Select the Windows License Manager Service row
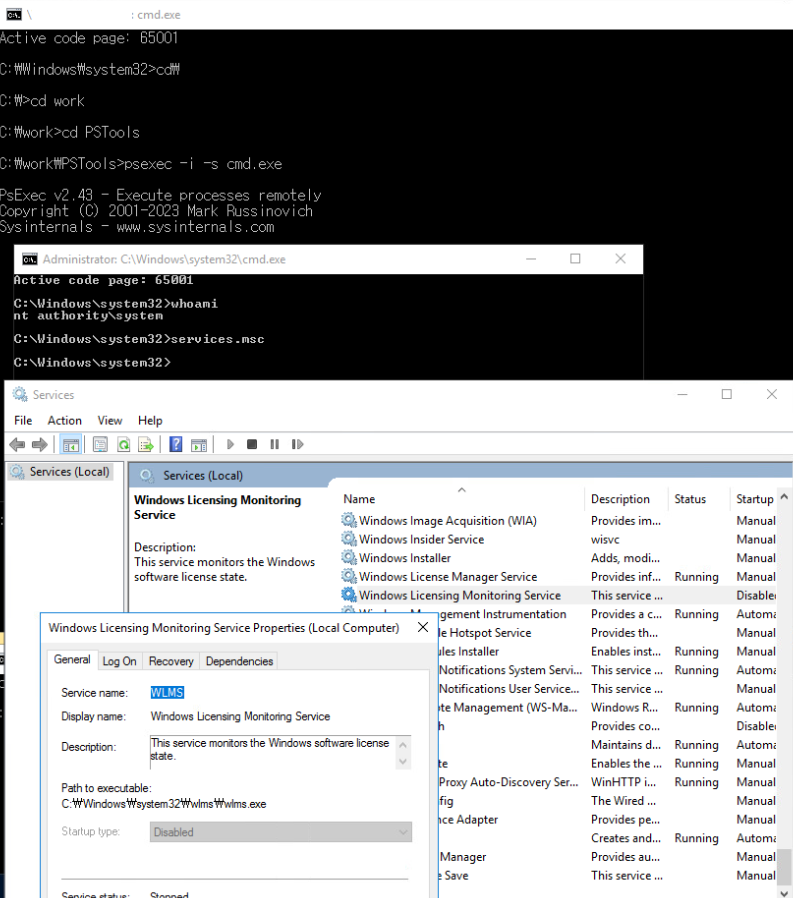Image resolution: width=793 pixels, height=898 pixels. point(558,576)
